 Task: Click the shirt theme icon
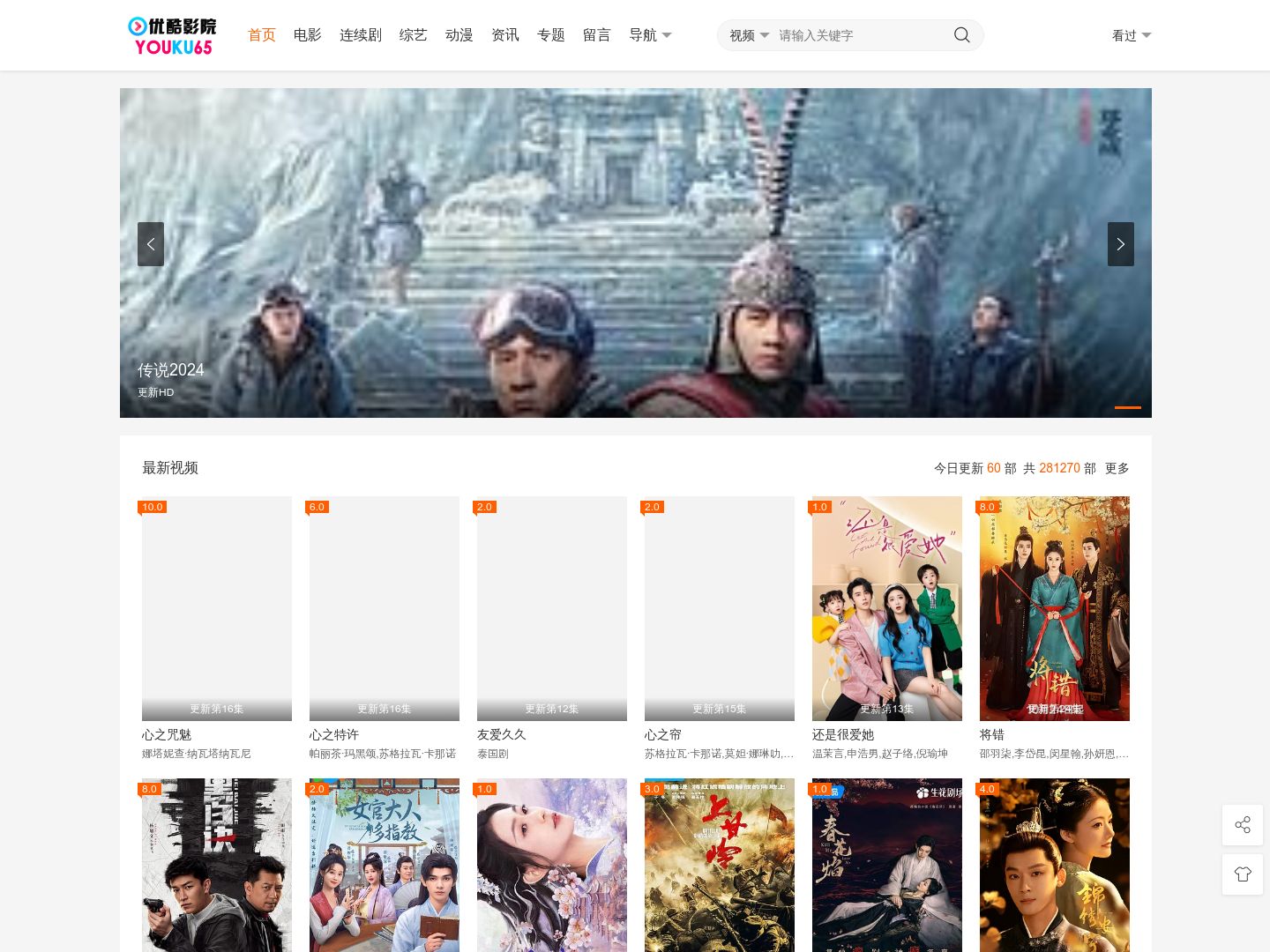click(1243, 874)
